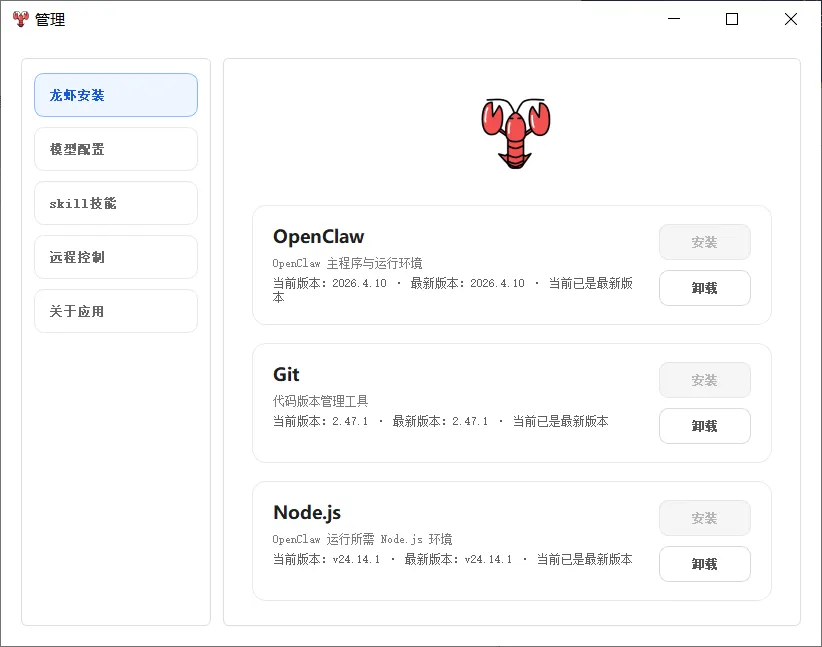
Task: Click the disabled 安装 button for Git
Action: pos(705,380)
